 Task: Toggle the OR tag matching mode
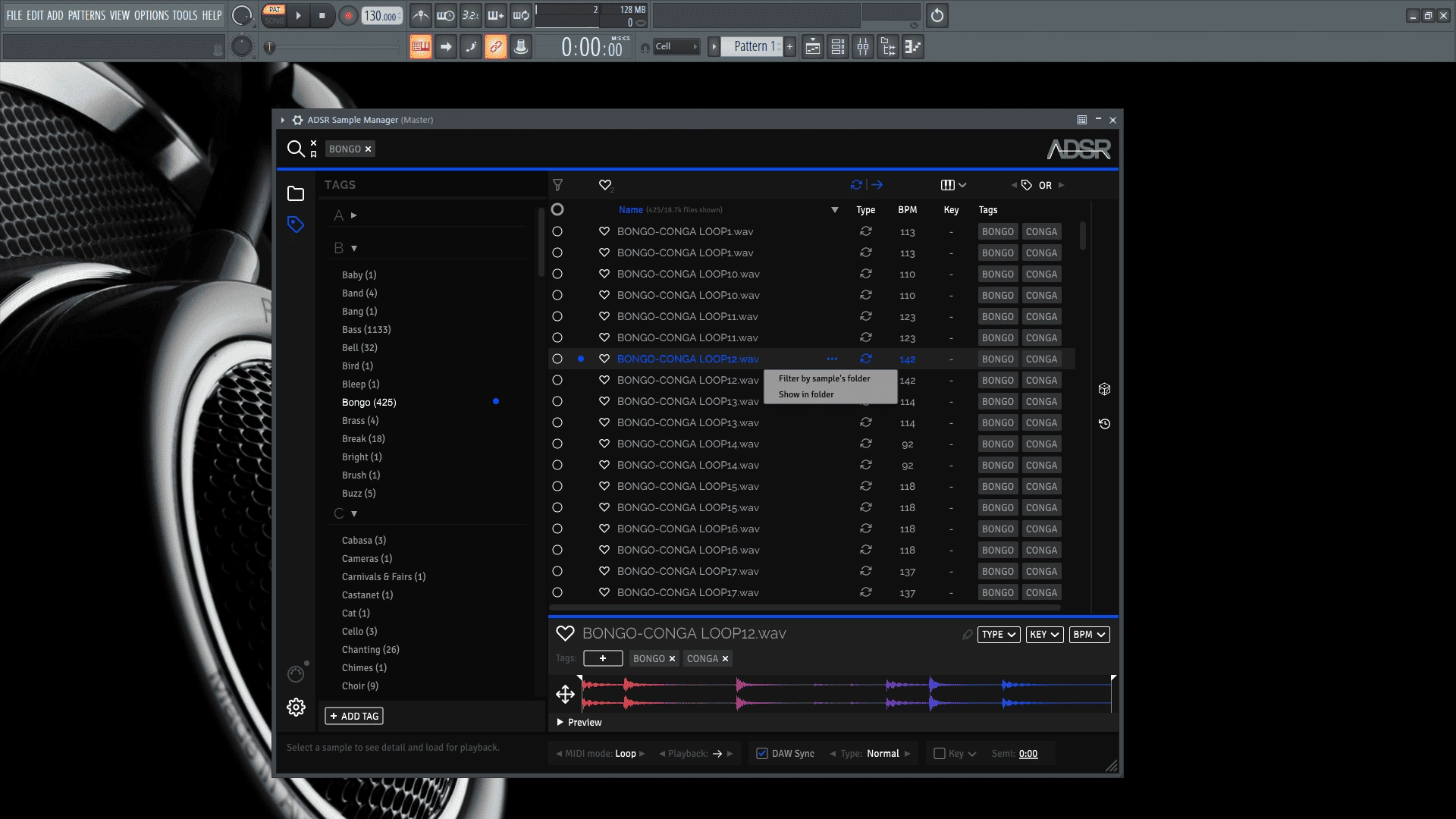coord(1045,185)
